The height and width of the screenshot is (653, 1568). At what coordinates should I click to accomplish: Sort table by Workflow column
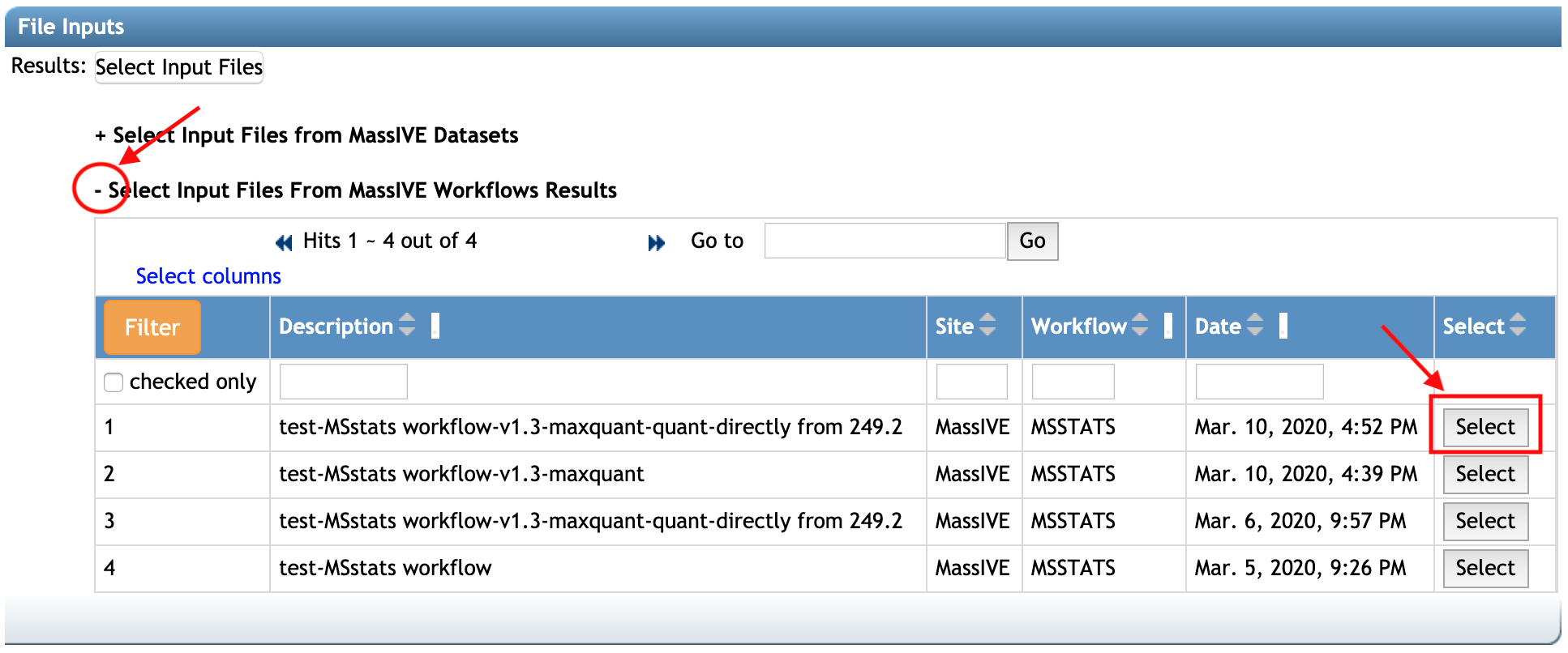click(x=1139, y=326)
